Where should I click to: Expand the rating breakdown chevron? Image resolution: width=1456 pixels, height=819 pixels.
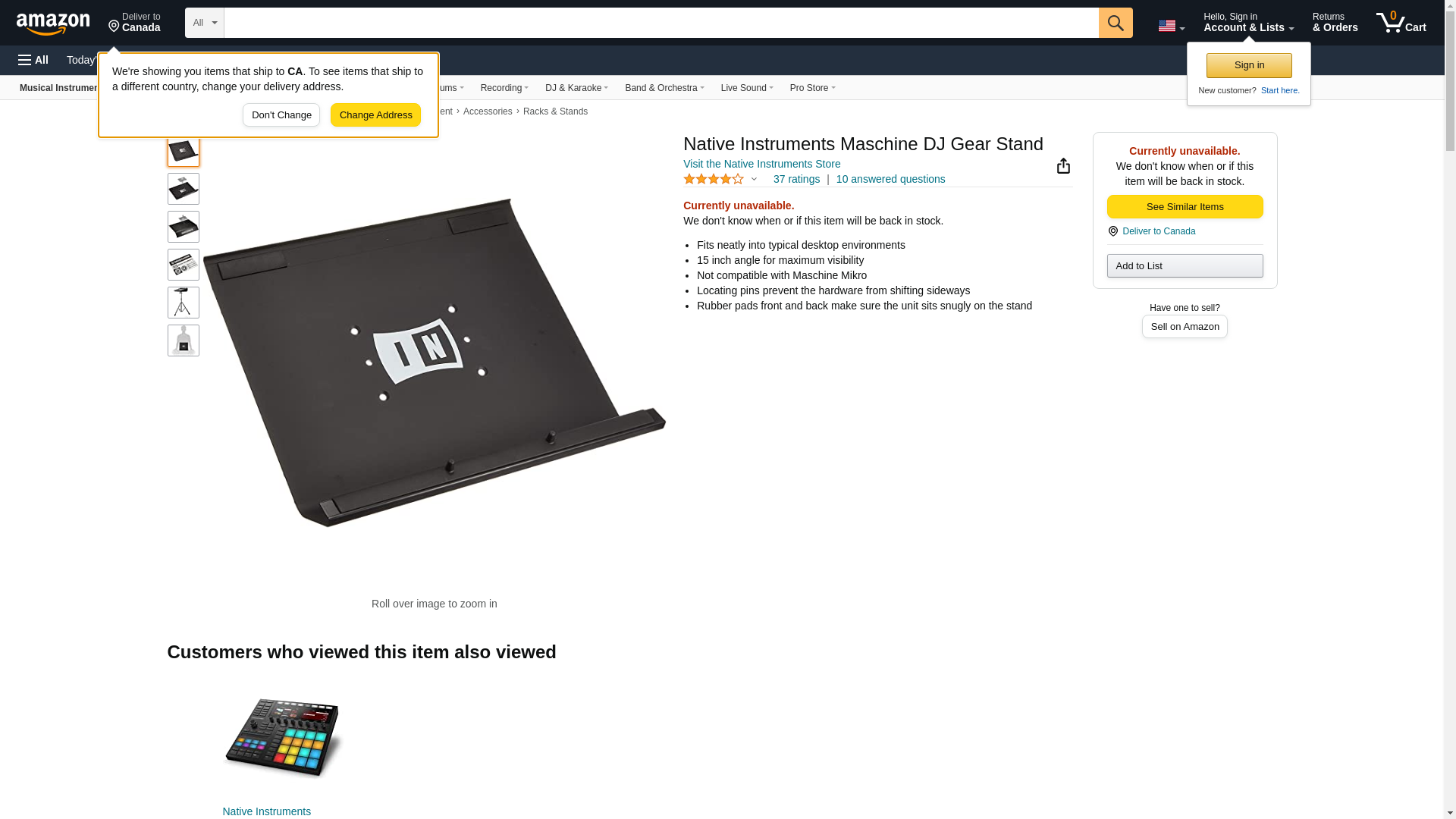click(x=754, y=179)
